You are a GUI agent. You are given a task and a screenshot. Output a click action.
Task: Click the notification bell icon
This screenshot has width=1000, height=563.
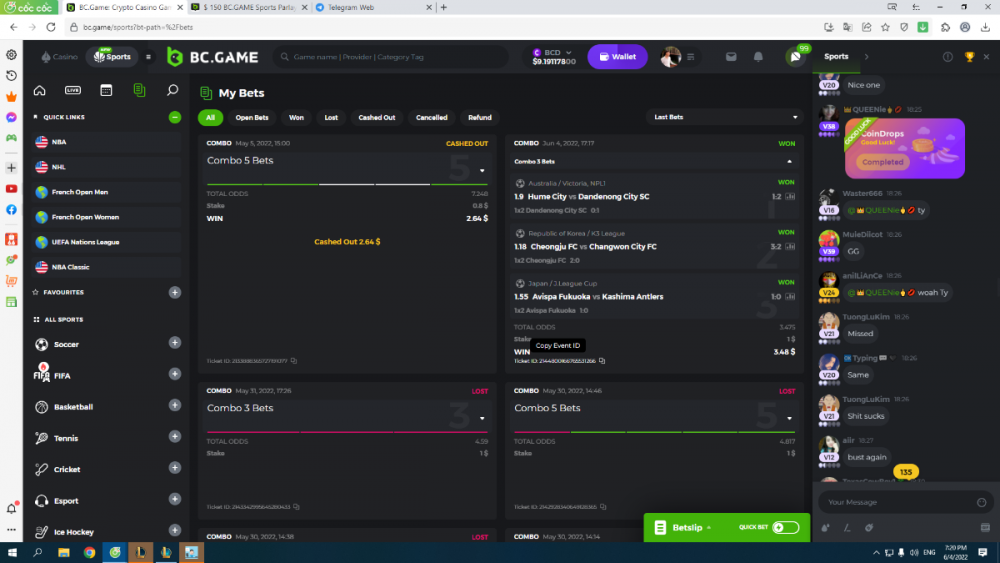click(x=758, y=57)
